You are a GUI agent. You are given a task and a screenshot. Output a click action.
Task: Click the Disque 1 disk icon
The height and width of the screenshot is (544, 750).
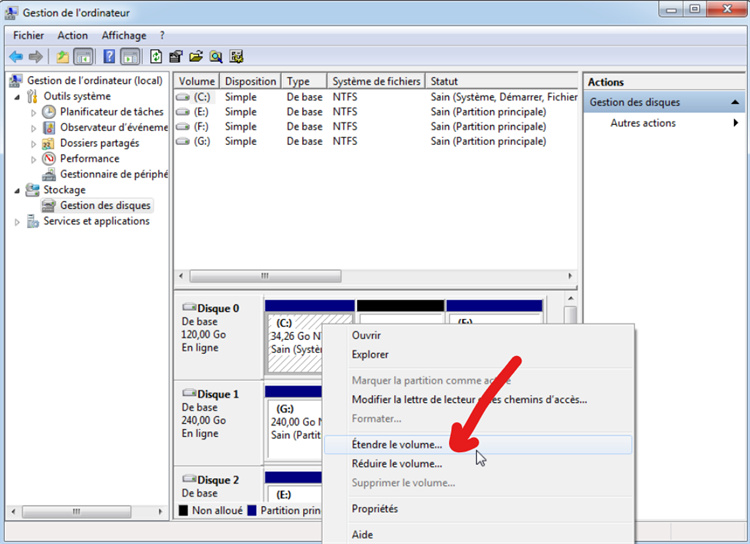(x=189, y=393)
